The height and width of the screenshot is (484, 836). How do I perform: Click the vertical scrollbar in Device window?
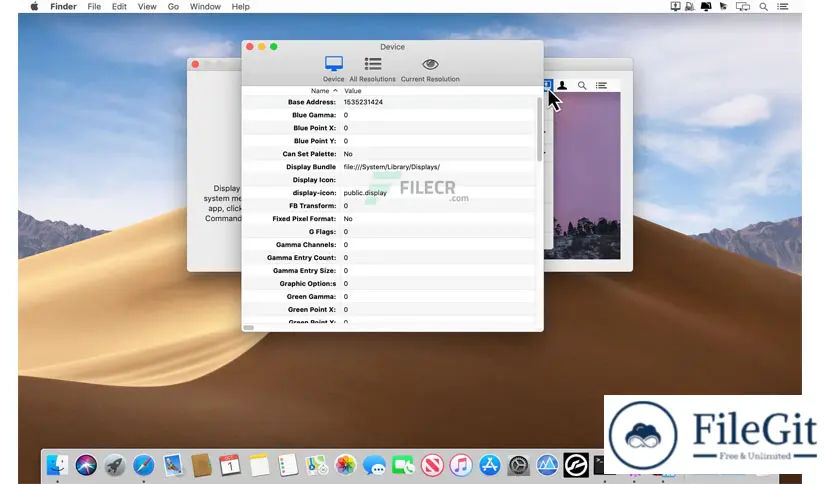click(x=540, y=128)
